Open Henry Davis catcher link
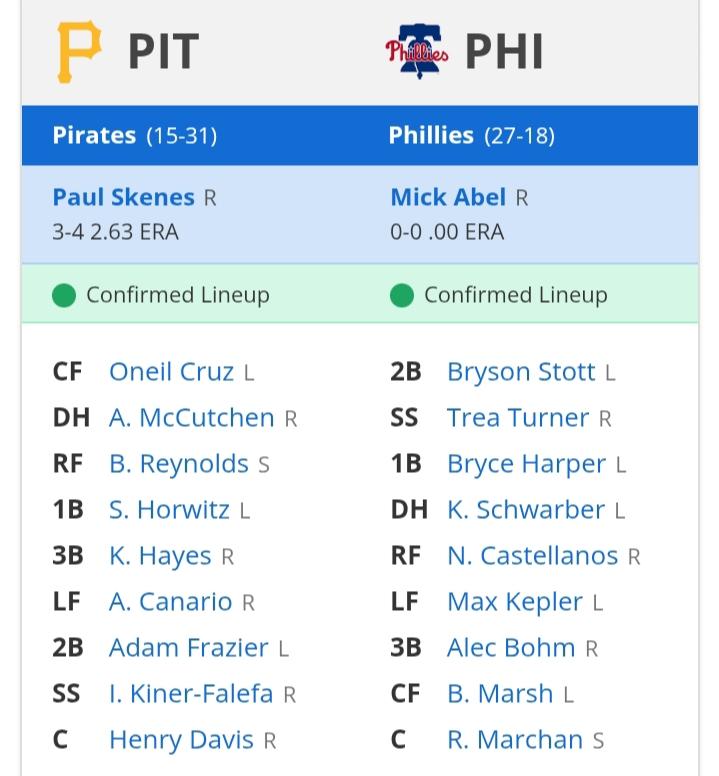The height and width of the screenshot is (776, 719). pyautogui.click(x=181, y=740)
